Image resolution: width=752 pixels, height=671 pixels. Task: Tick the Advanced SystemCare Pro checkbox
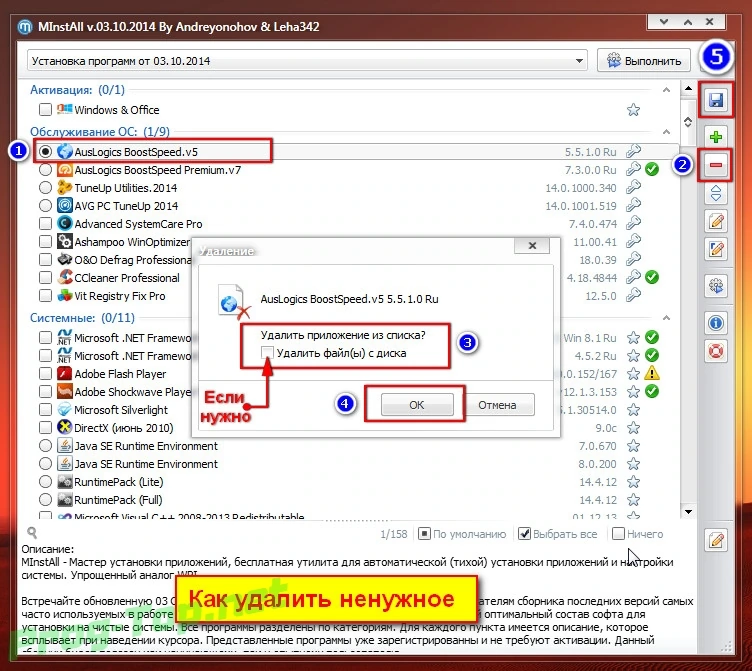click(x=45, y=224)
